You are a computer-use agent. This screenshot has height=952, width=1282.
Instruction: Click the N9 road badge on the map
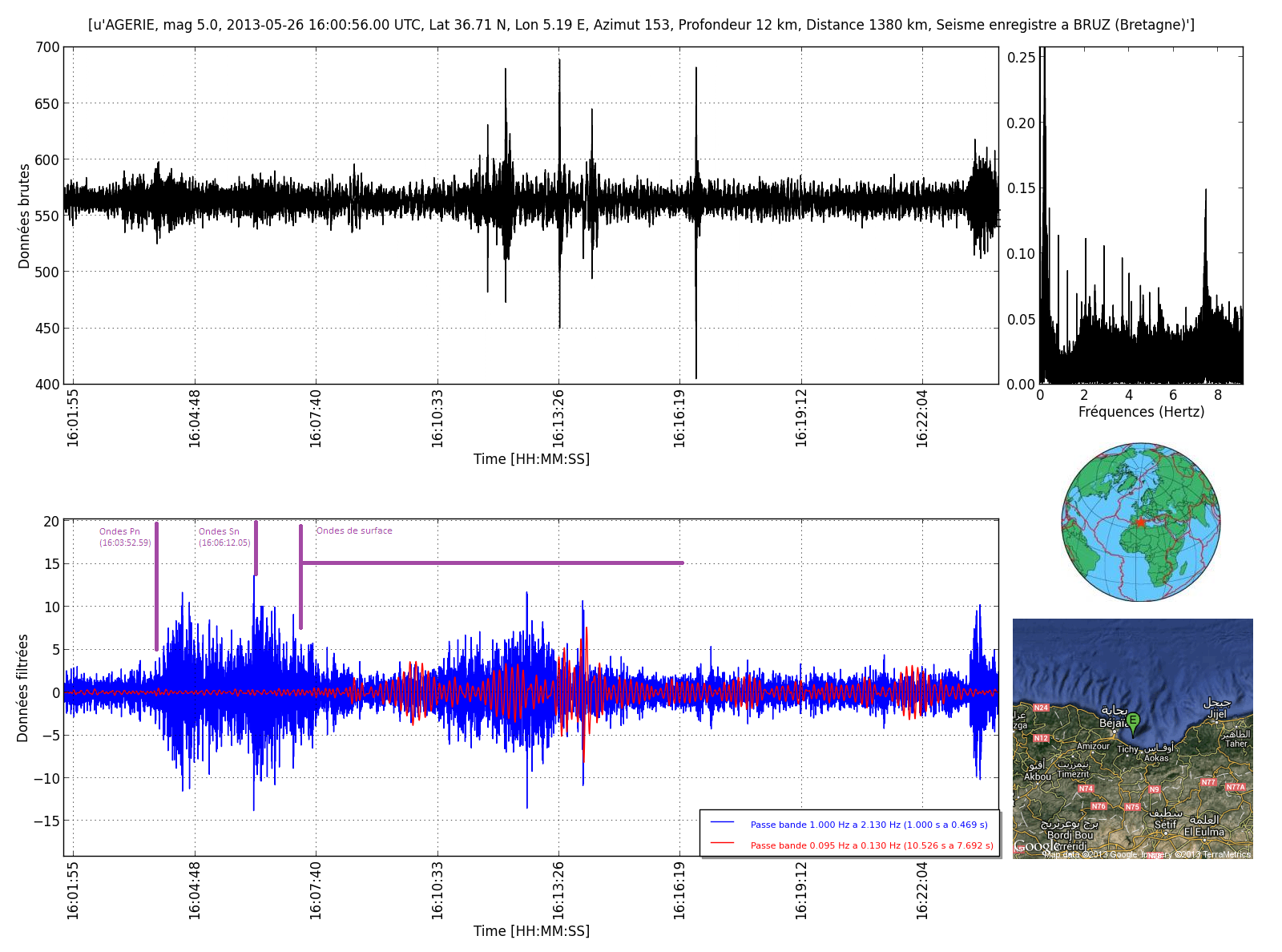click(x=1154, y=789)
